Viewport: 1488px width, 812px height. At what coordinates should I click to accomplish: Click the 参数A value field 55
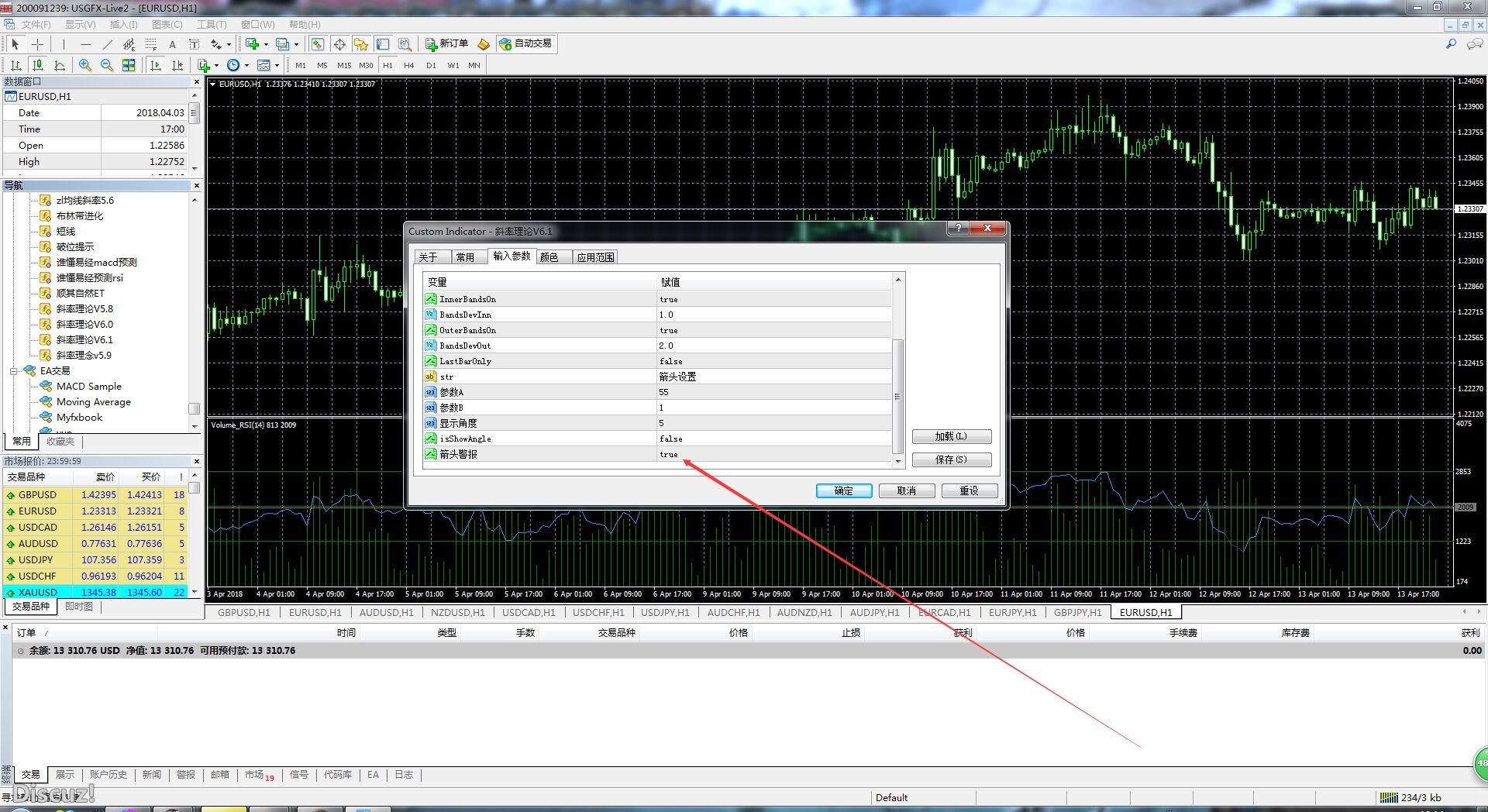tap(773, 392)
